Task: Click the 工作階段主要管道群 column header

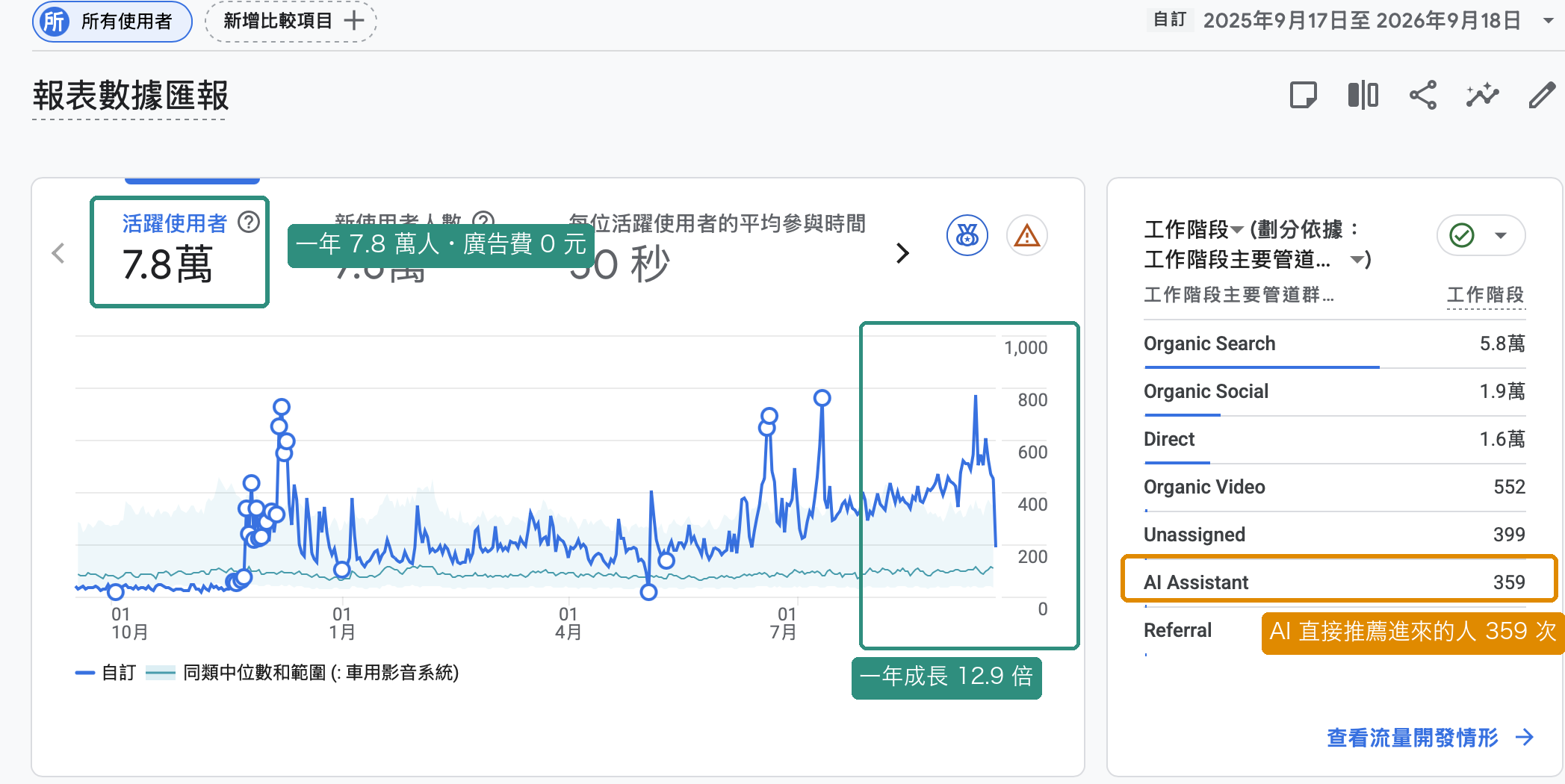Action: click(x=1239, y=295)
